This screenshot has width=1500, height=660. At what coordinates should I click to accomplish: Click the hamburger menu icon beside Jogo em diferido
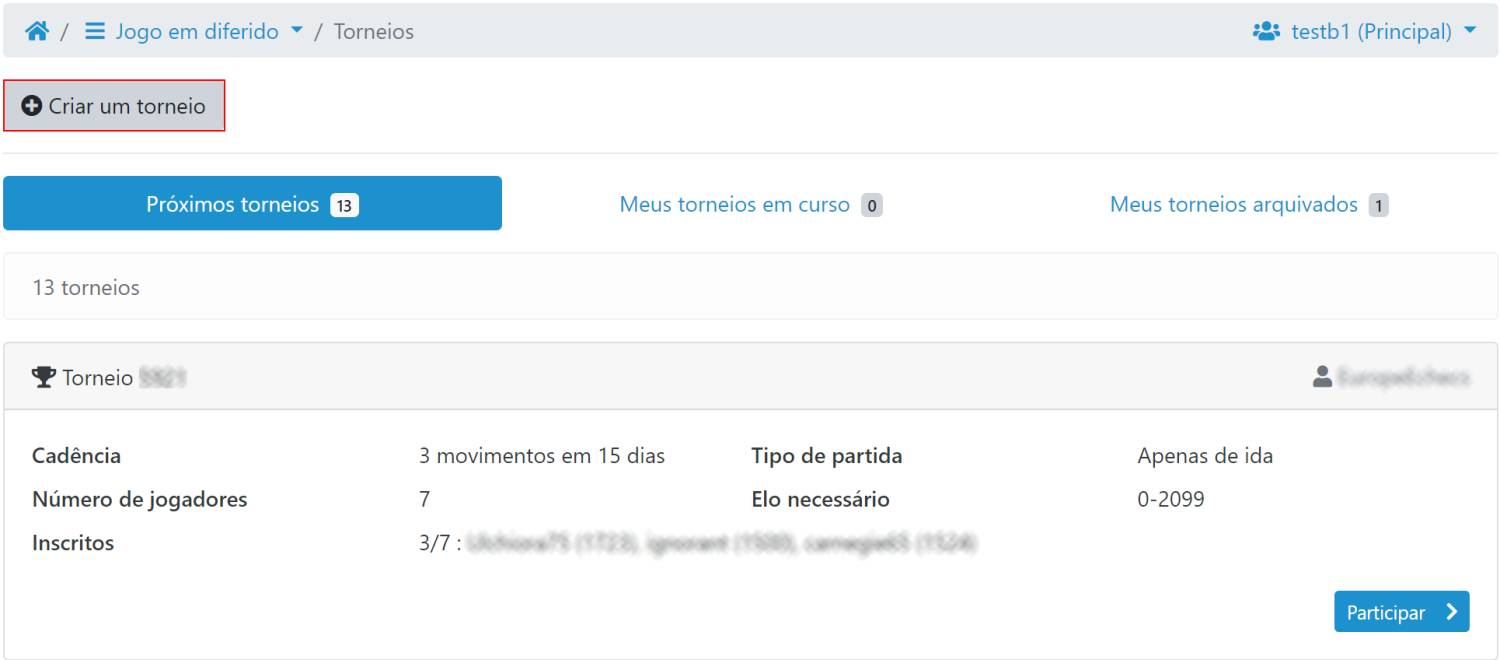point(95,31)
